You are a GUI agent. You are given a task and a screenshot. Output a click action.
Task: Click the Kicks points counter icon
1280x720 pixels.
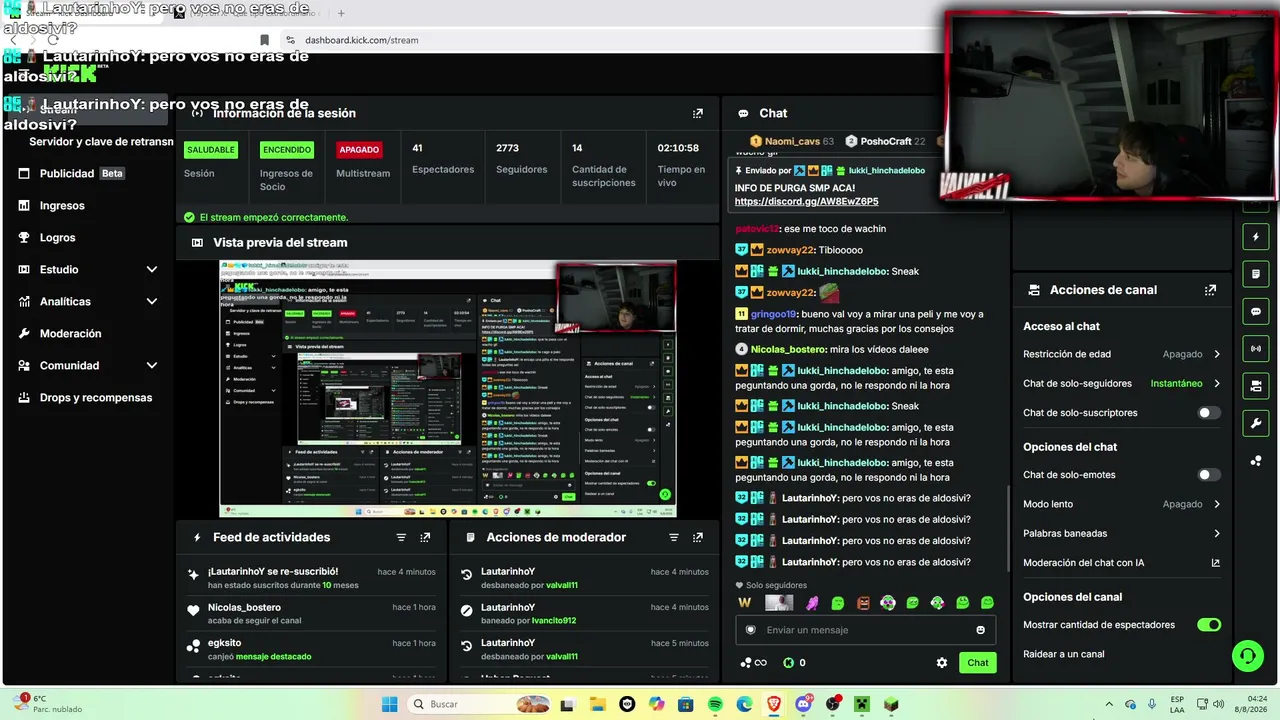point(788,662)
